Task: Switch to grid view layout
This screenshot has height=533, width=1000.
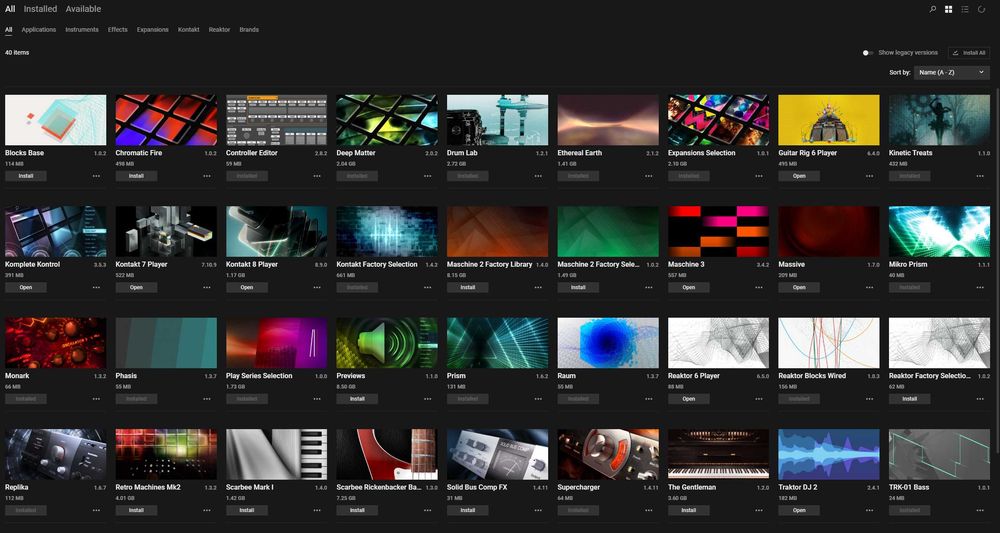Action: point(948,10)
